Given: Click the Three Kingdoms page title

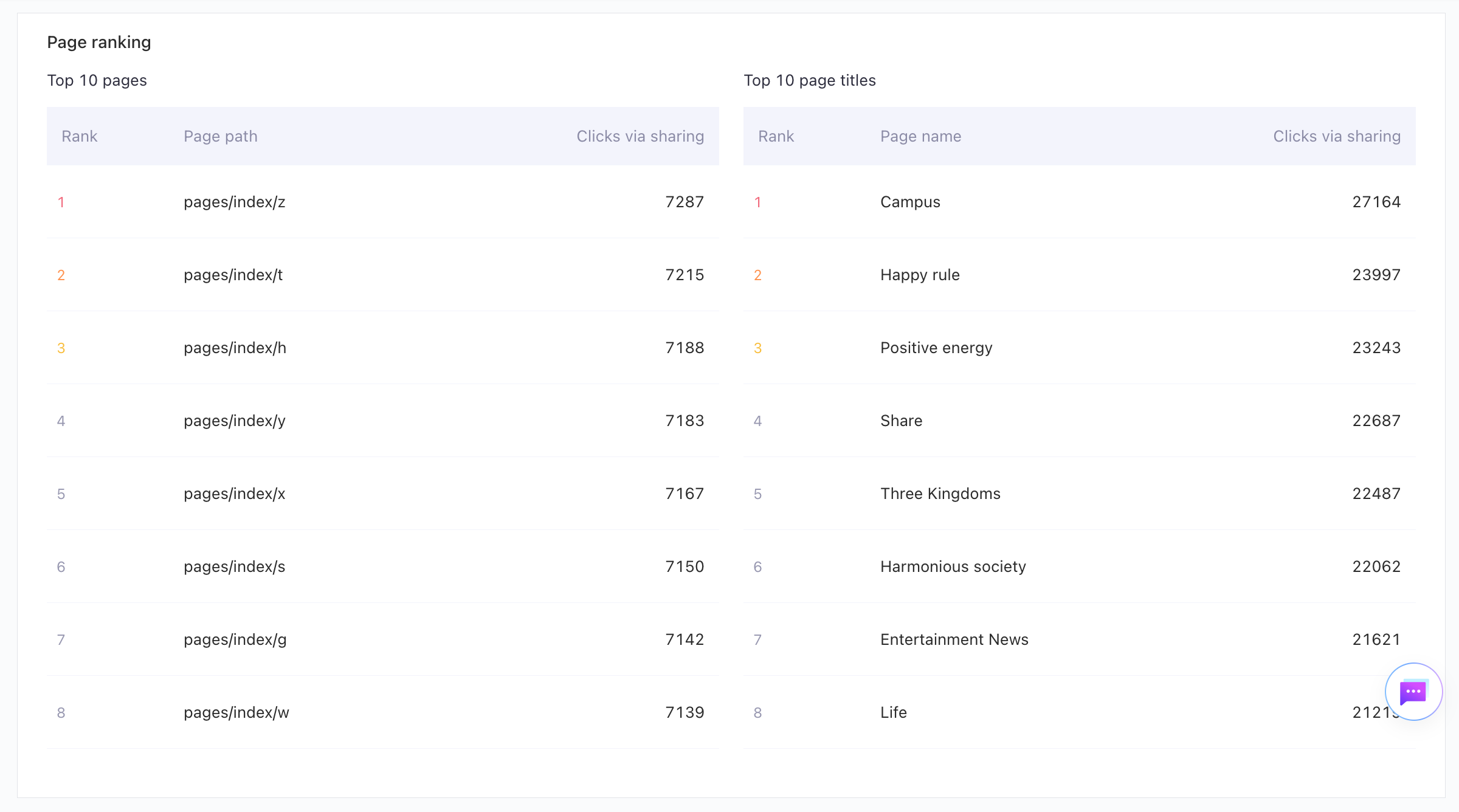Looking at the screenshot, I should 940,494.
